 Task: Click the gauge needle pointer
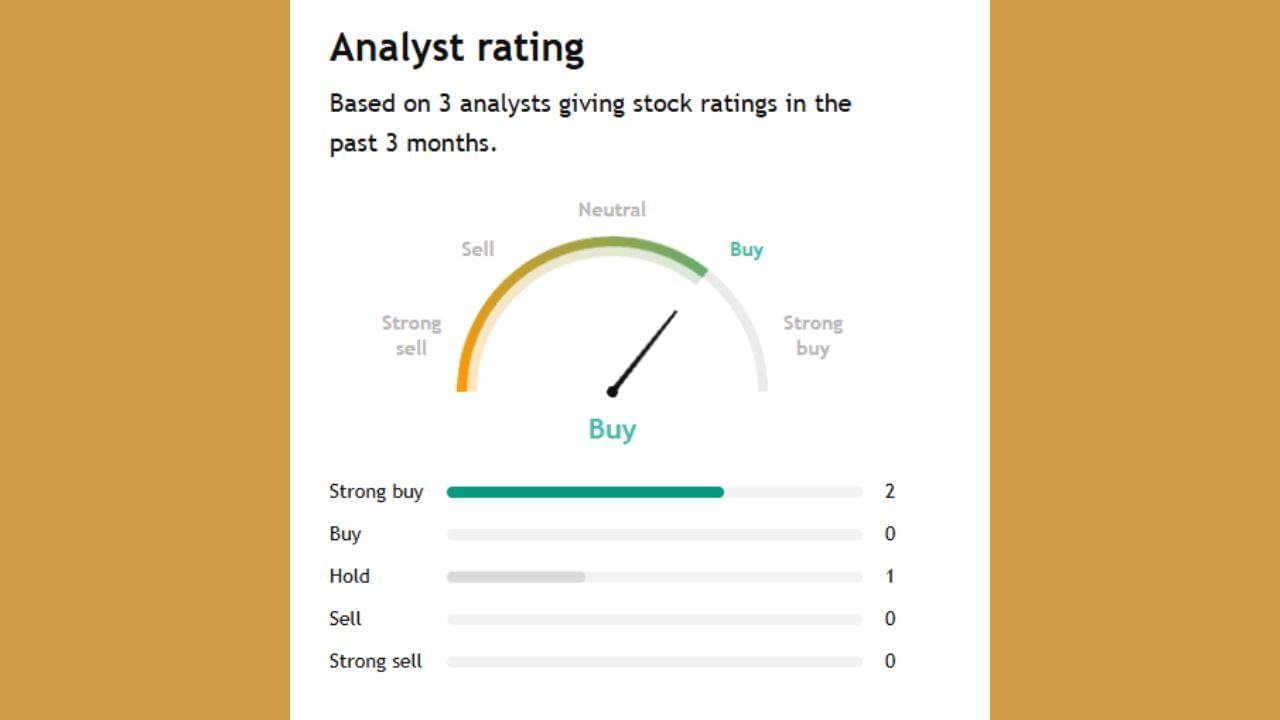coord(645,350)
